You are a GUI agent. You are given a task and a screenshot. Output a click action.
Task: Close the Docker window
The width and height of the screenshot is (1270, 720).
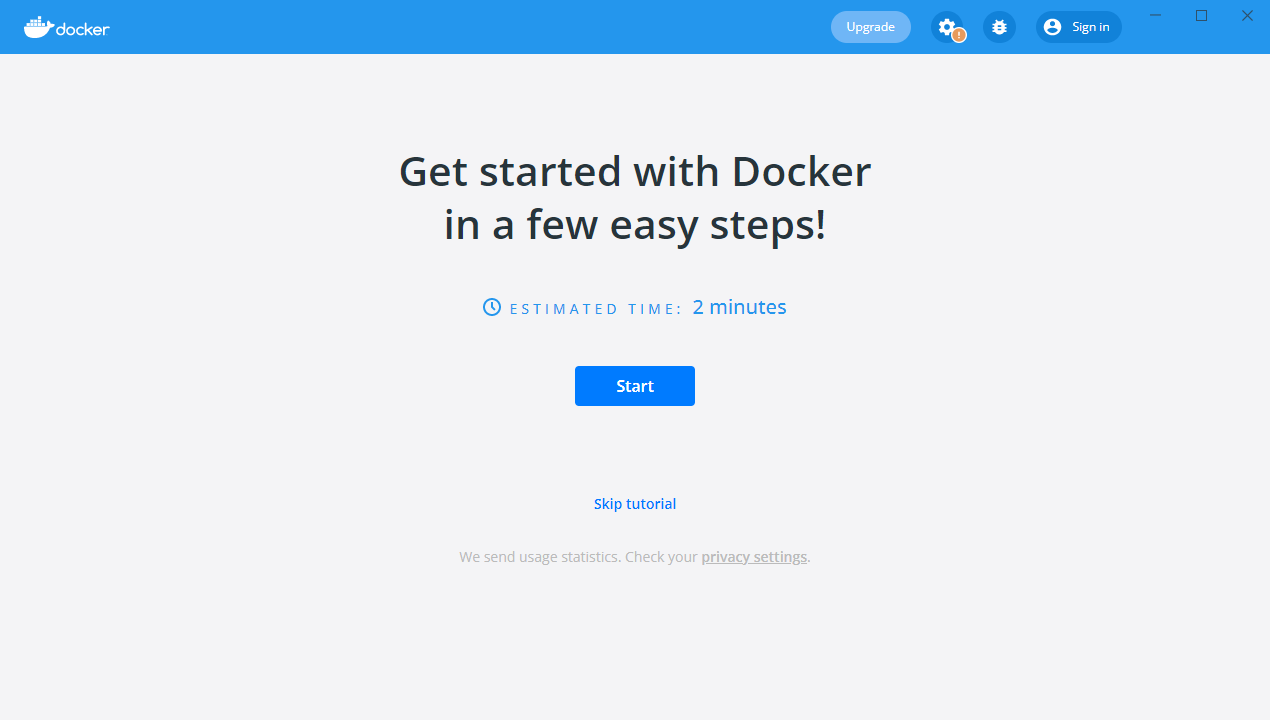tap(1247, 15)
